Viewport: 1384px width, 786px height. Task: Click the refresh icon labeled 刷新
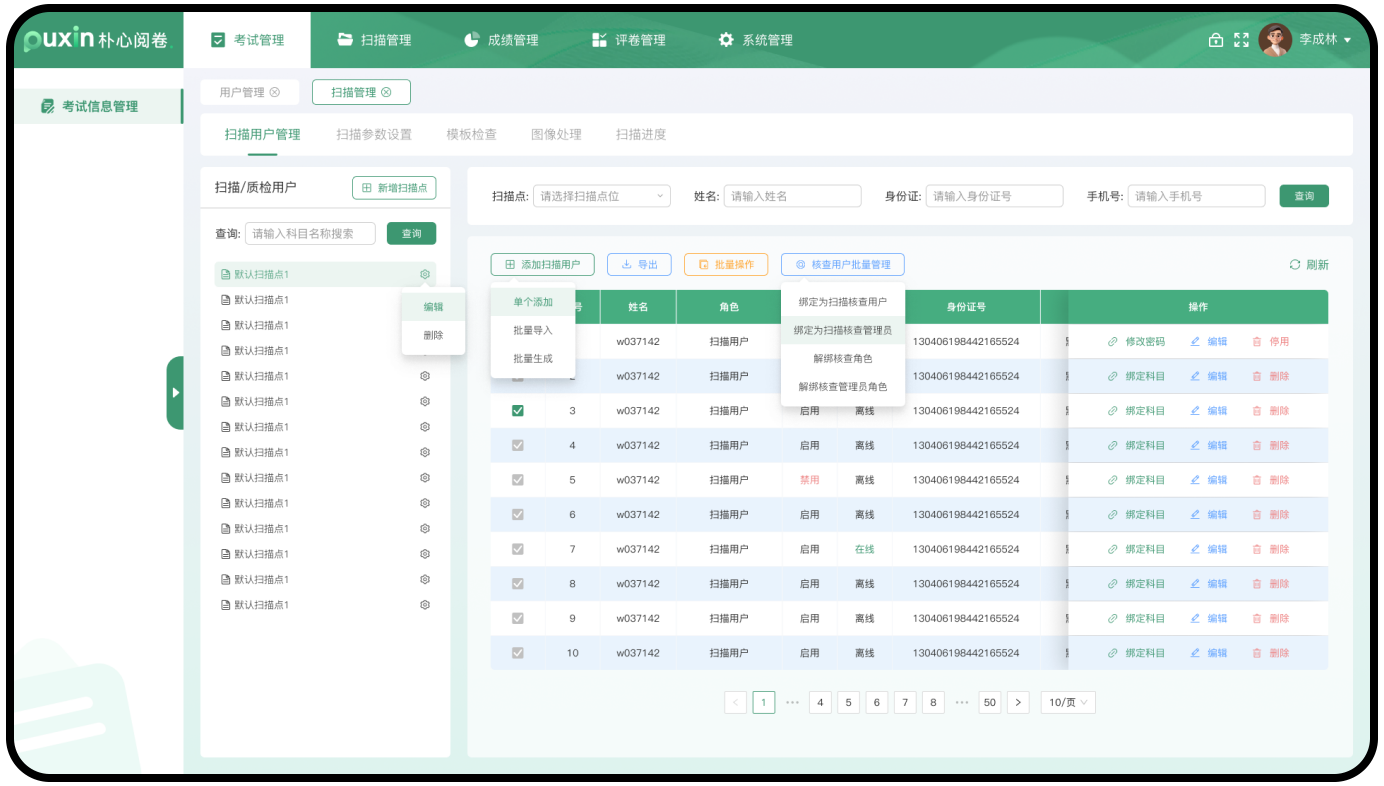point(1295,265)
